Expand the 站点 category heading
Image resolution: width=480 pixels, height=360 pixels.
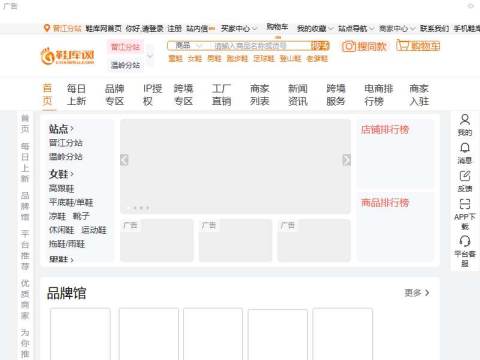(x=61, y=129)
